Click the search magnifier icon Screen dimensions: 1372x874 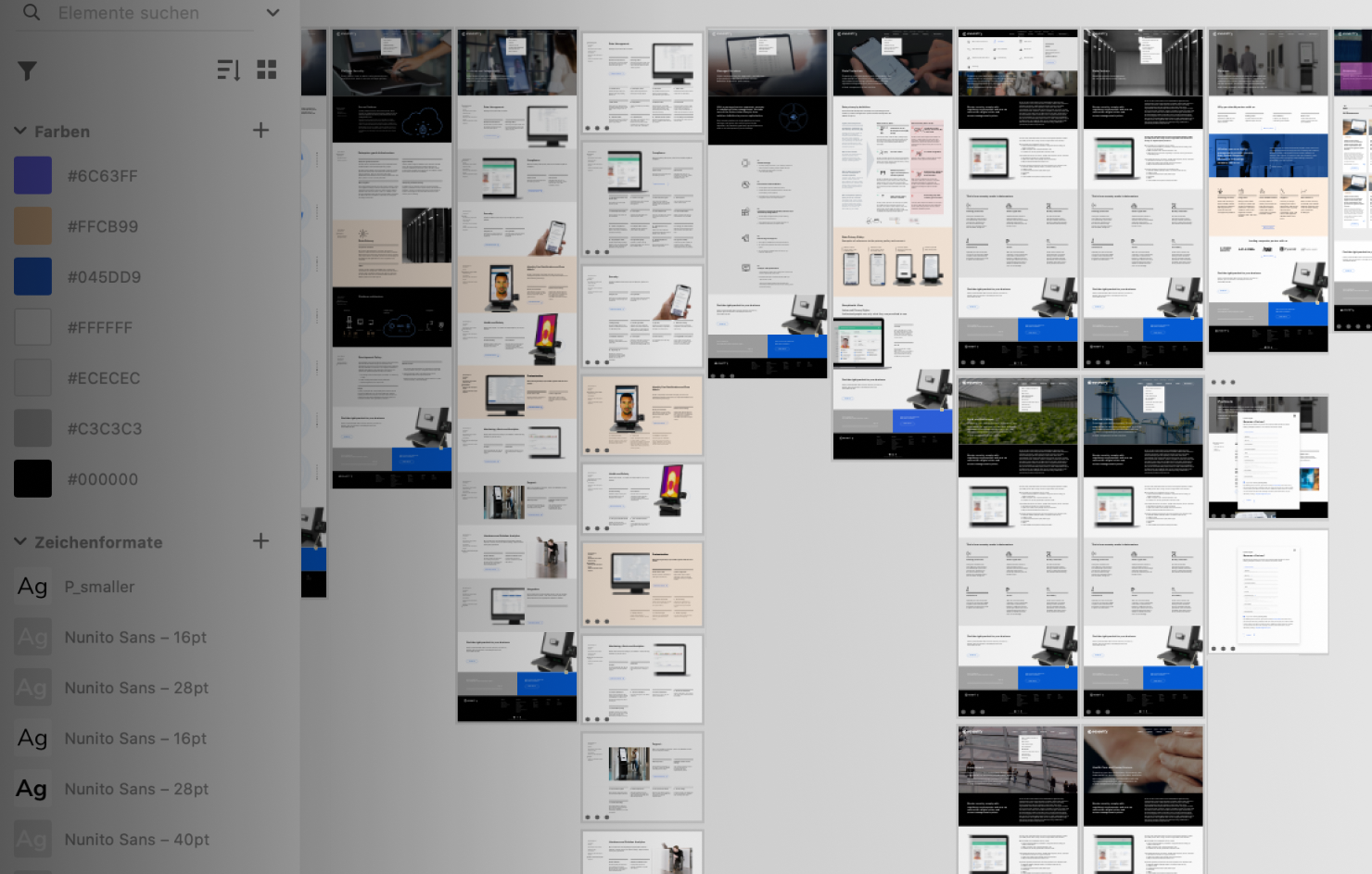pyautogui.click(x=32, y=13)
